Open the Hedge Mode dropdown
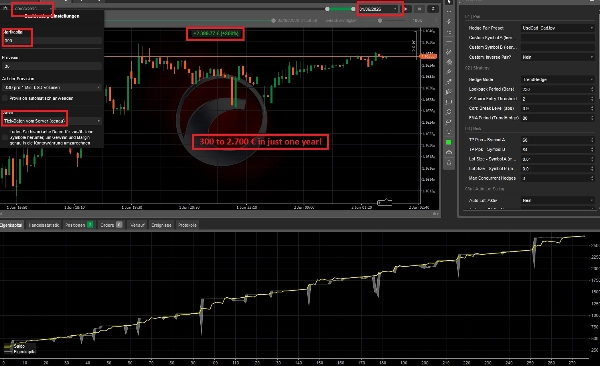Image resolution: width=600 pixels, height=366 pixels. [x=558, y=80]
